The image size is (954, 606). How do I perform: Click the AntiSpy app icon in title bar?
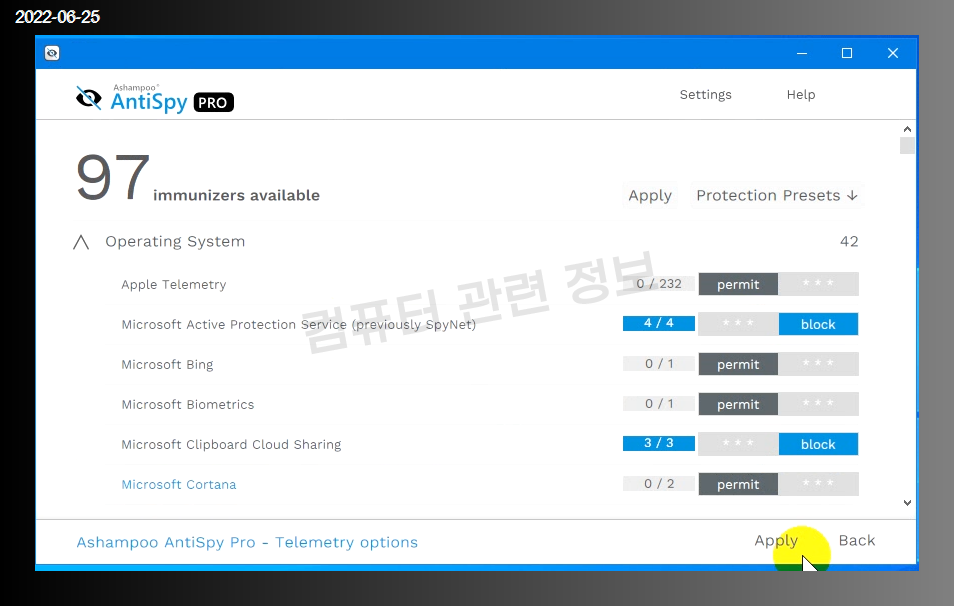click(x=52, y=53)
